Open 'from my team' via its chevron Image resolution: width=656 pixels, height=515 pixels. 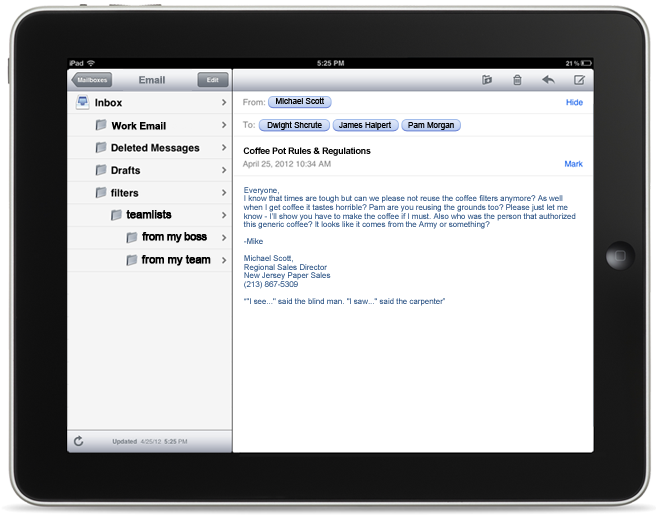(224, 260)
